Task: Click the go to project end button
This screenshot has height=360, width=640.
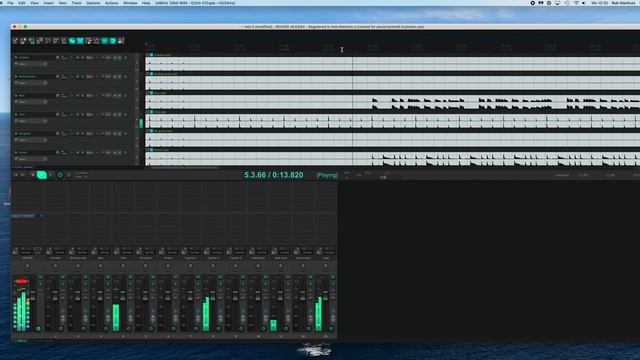Action: 23,175
